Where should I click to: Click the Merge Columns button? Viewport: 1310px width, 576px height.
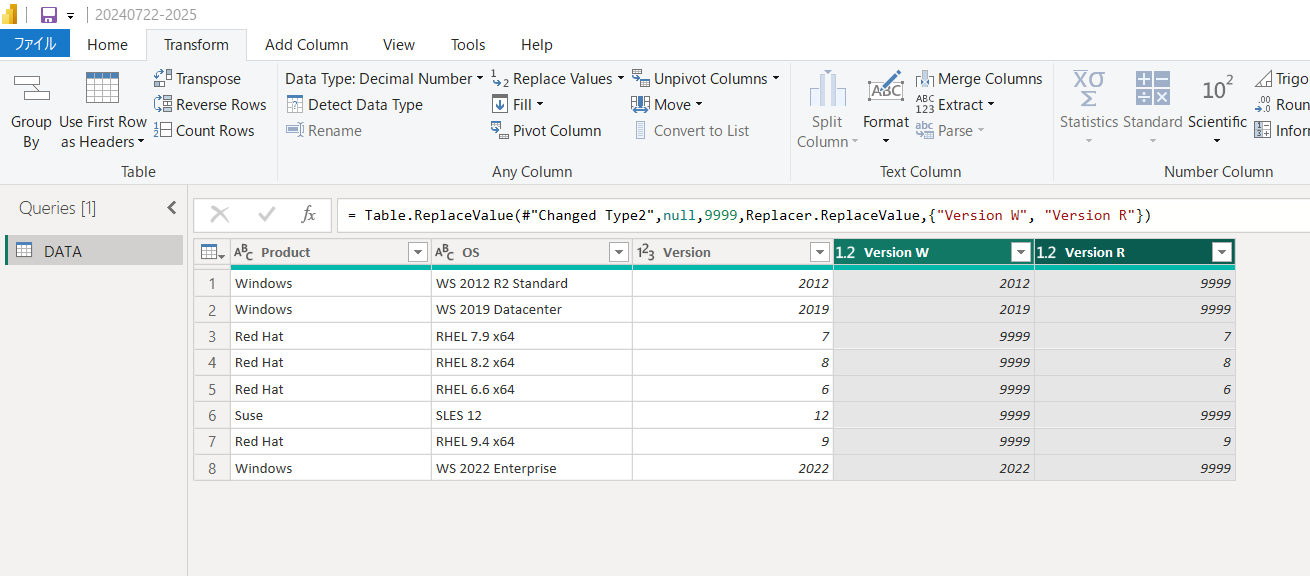[x=979, y=78]
